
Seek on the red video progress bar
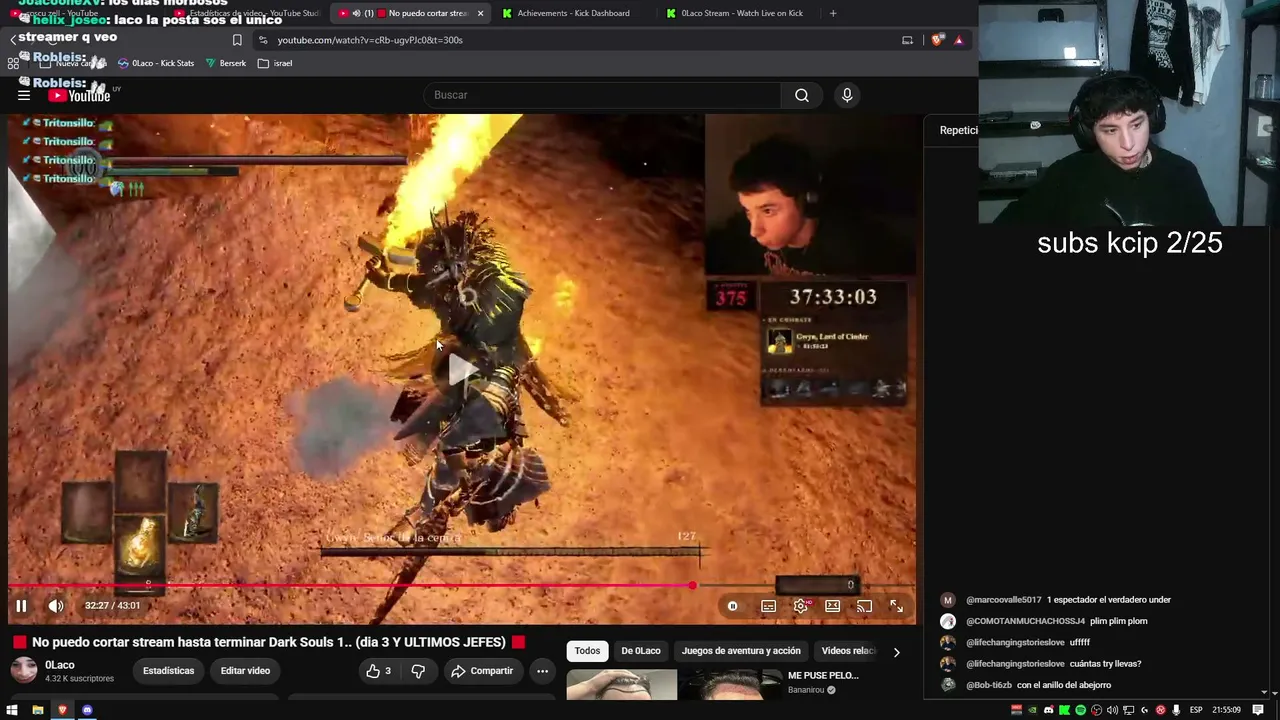[461, 586]
